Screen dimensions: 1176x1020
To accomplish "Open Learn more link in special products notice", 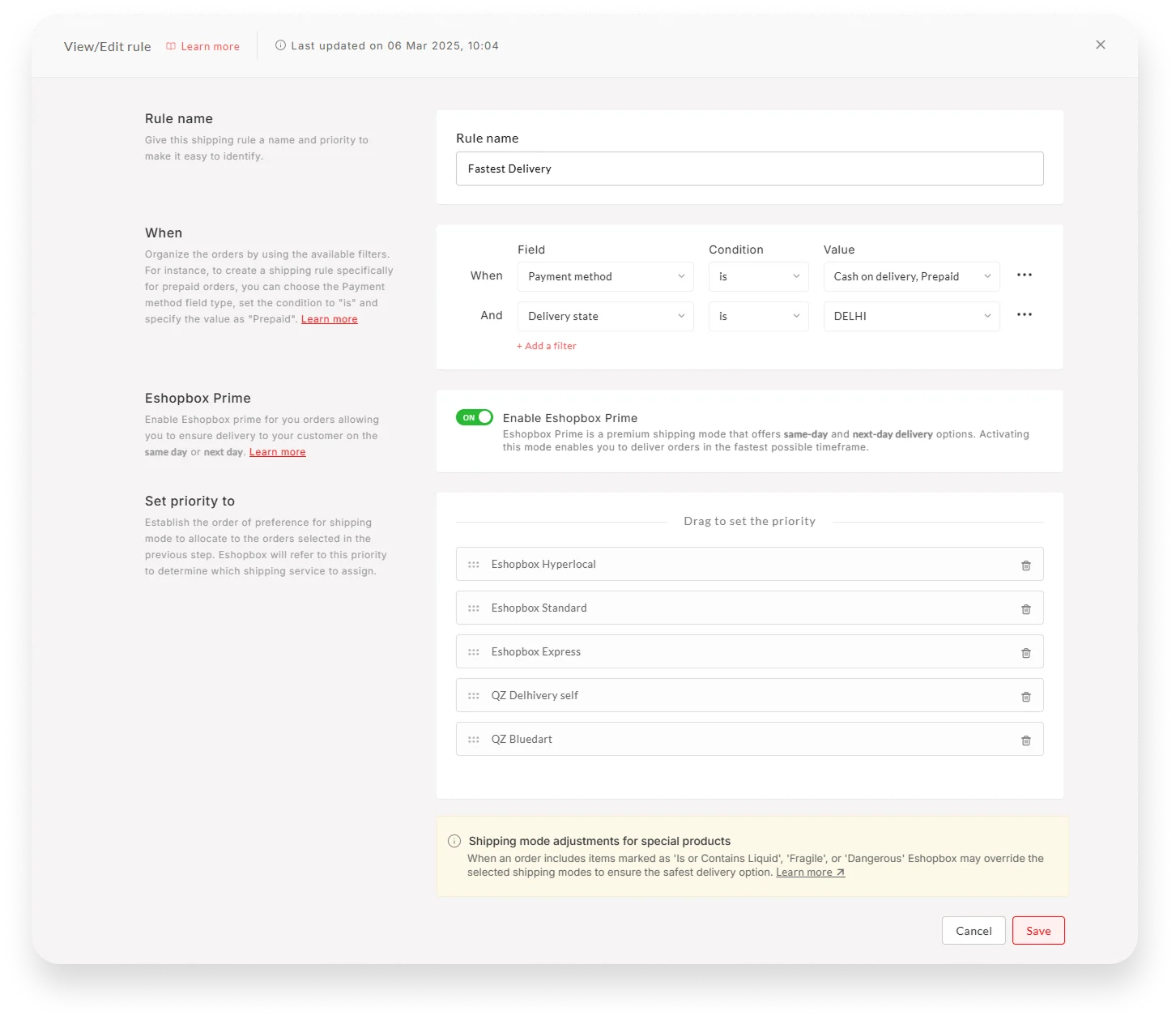I will [810, 873].
